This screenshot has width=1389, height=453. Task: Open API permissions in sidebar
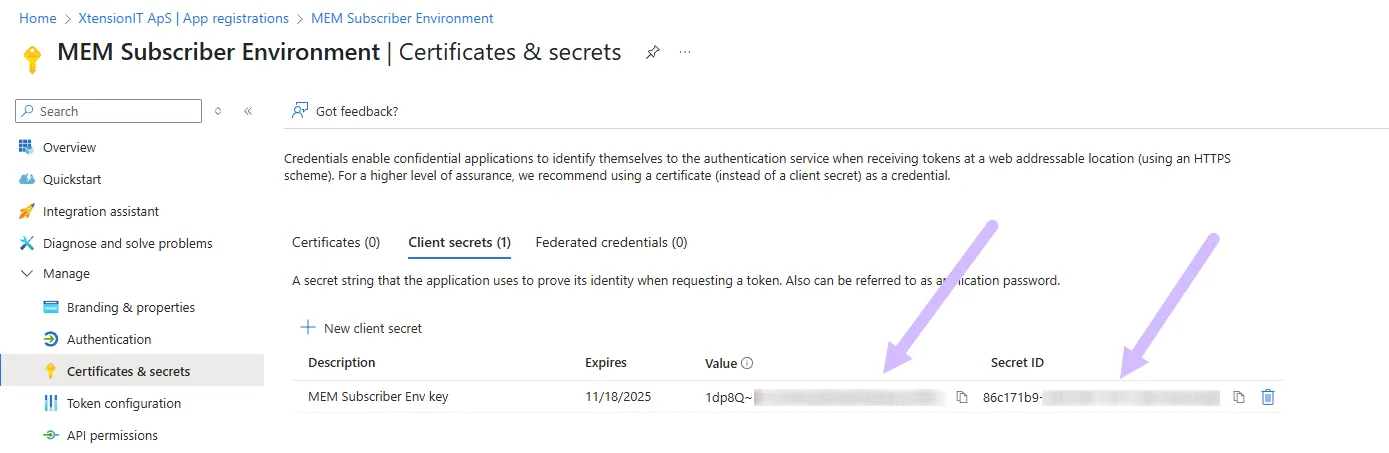[x=112, y=435]
